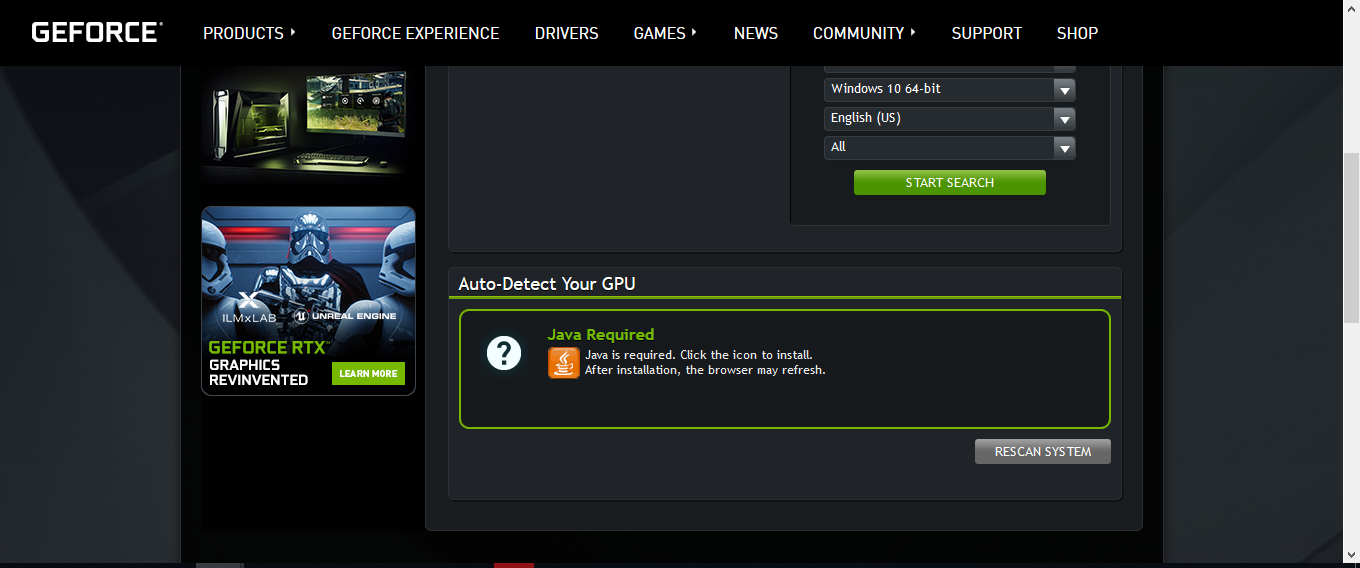Expand the All driver type dropdown
The height and width of the screenshot is (568, 1360).
(950, 147)
